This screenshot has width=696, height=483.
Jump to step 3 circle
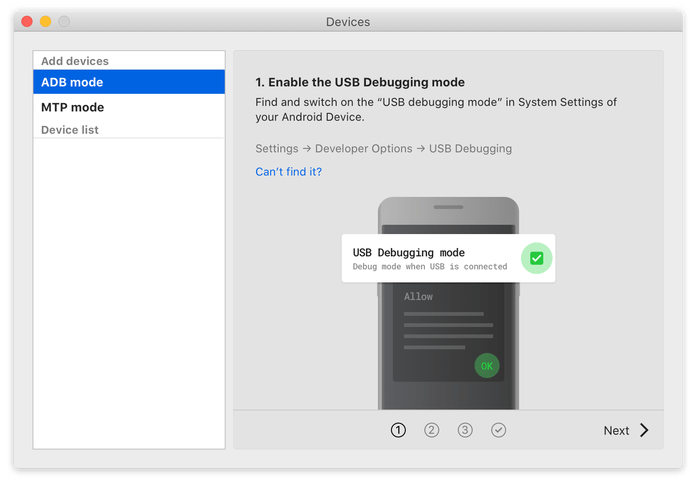click(x=465, y=430)
